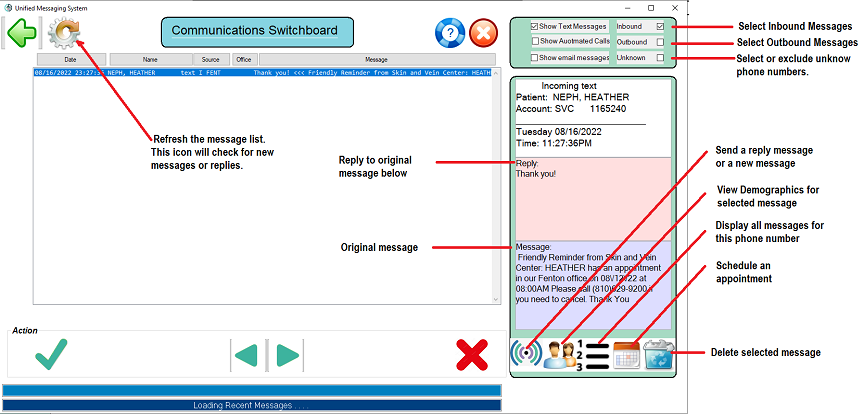Click the Name column header

150,59
